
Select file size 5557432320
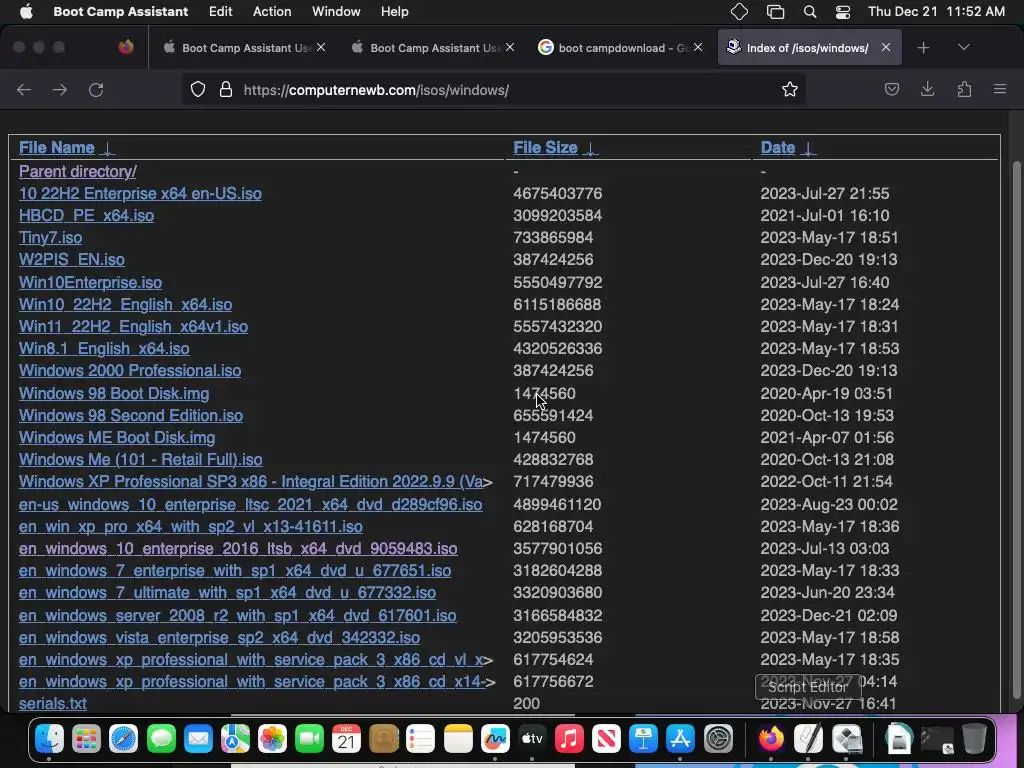(x=558, y=327)
